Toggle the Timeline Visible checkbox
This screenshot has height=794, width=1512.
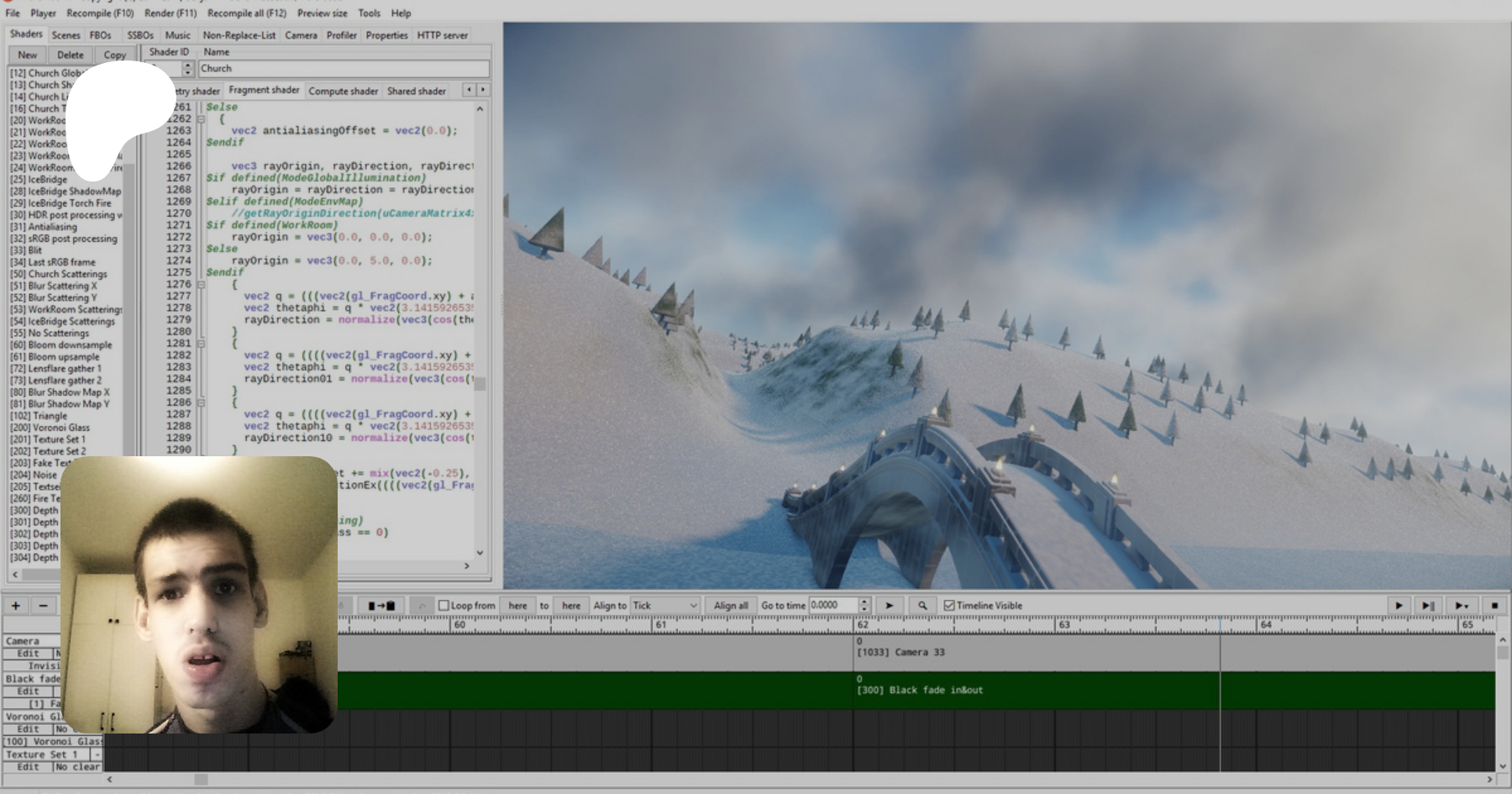[x=949, y=605]
